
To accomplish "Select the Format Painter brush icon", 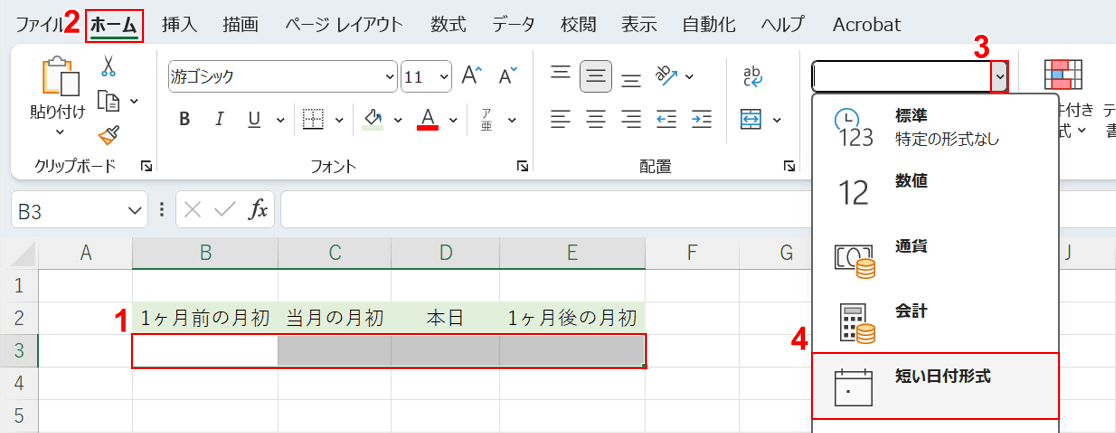I will click(108, 134).
